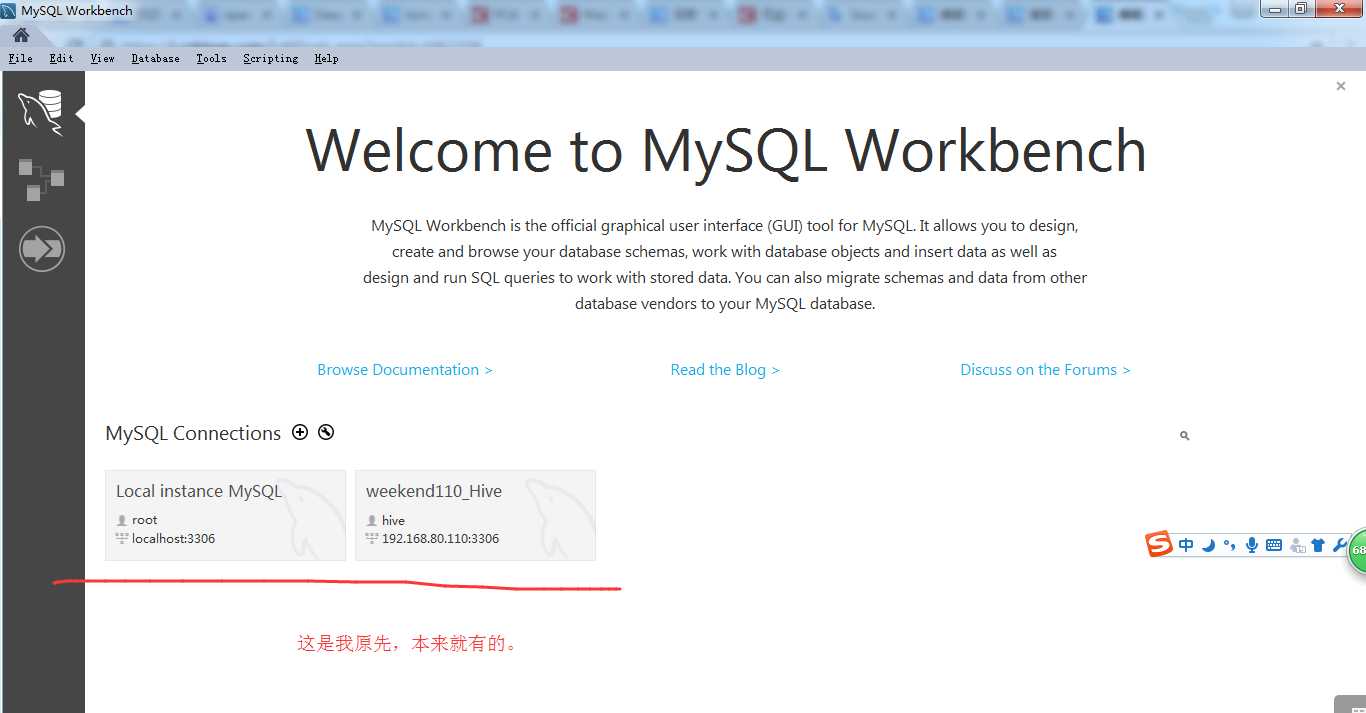Click the 192.168.80.110:3306 address text
The width and height of the screenshot is (1366, 713).
(x=440, y=538)
